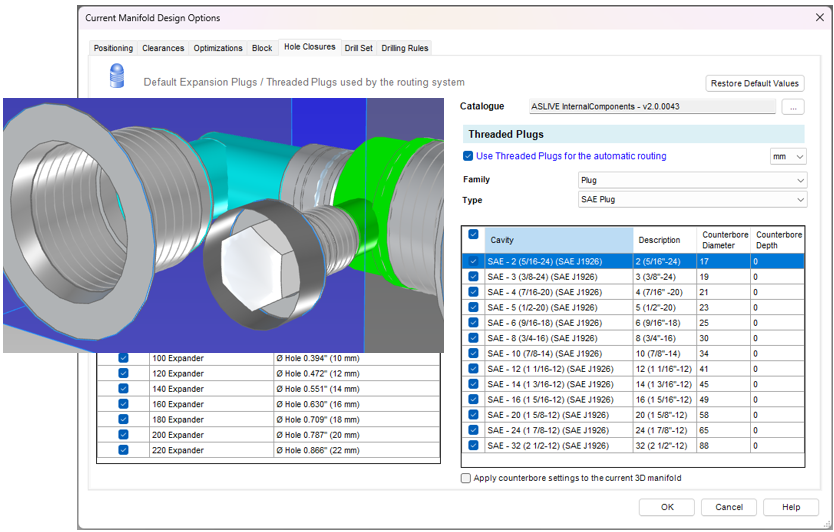The width and height of the screenshot is (834, 532).
Task: Uncheck Use Threaded Plugs for automatic routing
Action: 469,156
